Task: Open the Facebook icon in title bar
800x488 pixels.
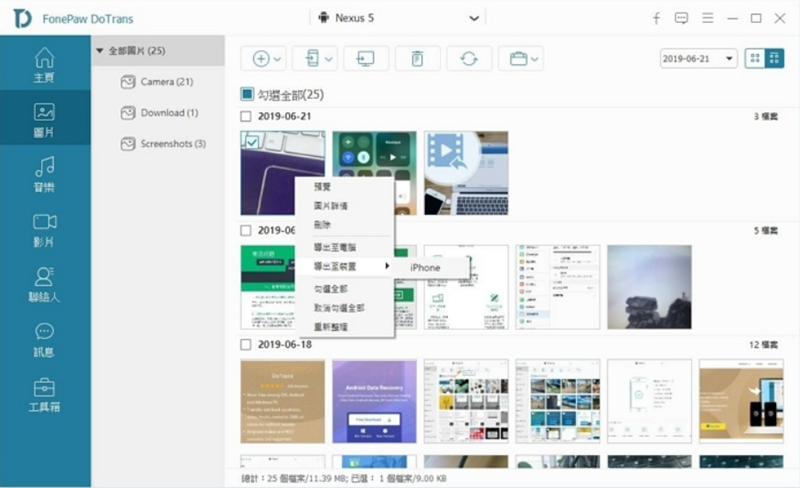Action: 657,18
